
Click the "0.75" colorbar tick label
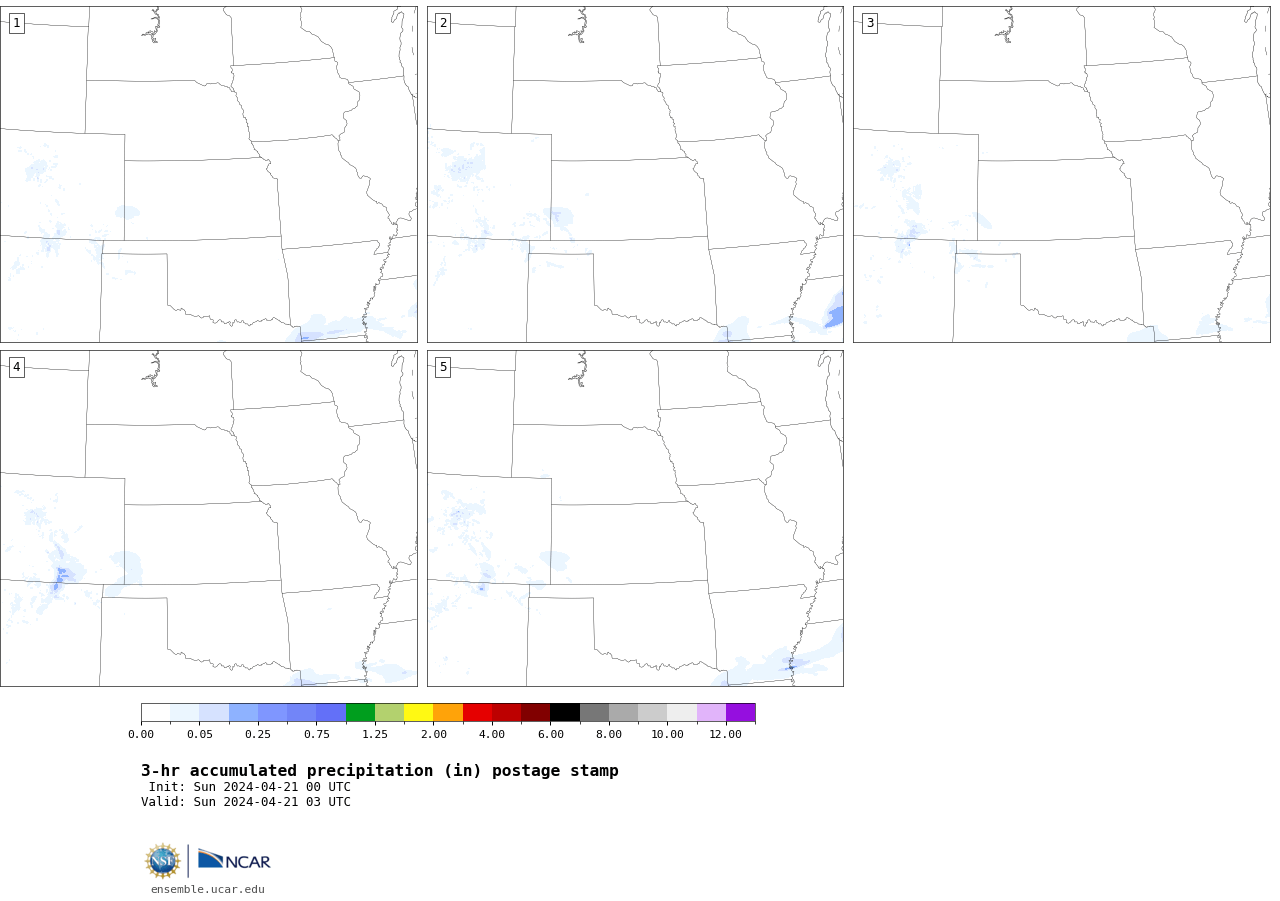tap(317, 734)
